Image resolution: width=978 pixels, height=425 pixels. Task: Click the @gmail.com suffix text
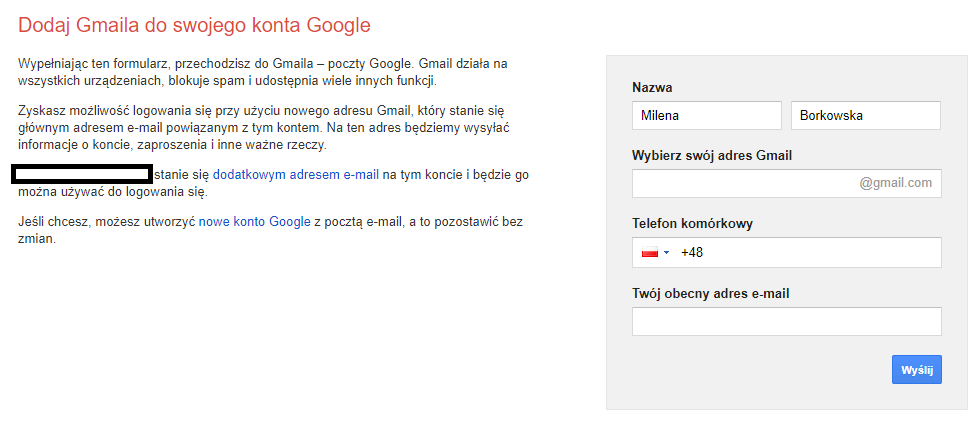tap(895, 183)
